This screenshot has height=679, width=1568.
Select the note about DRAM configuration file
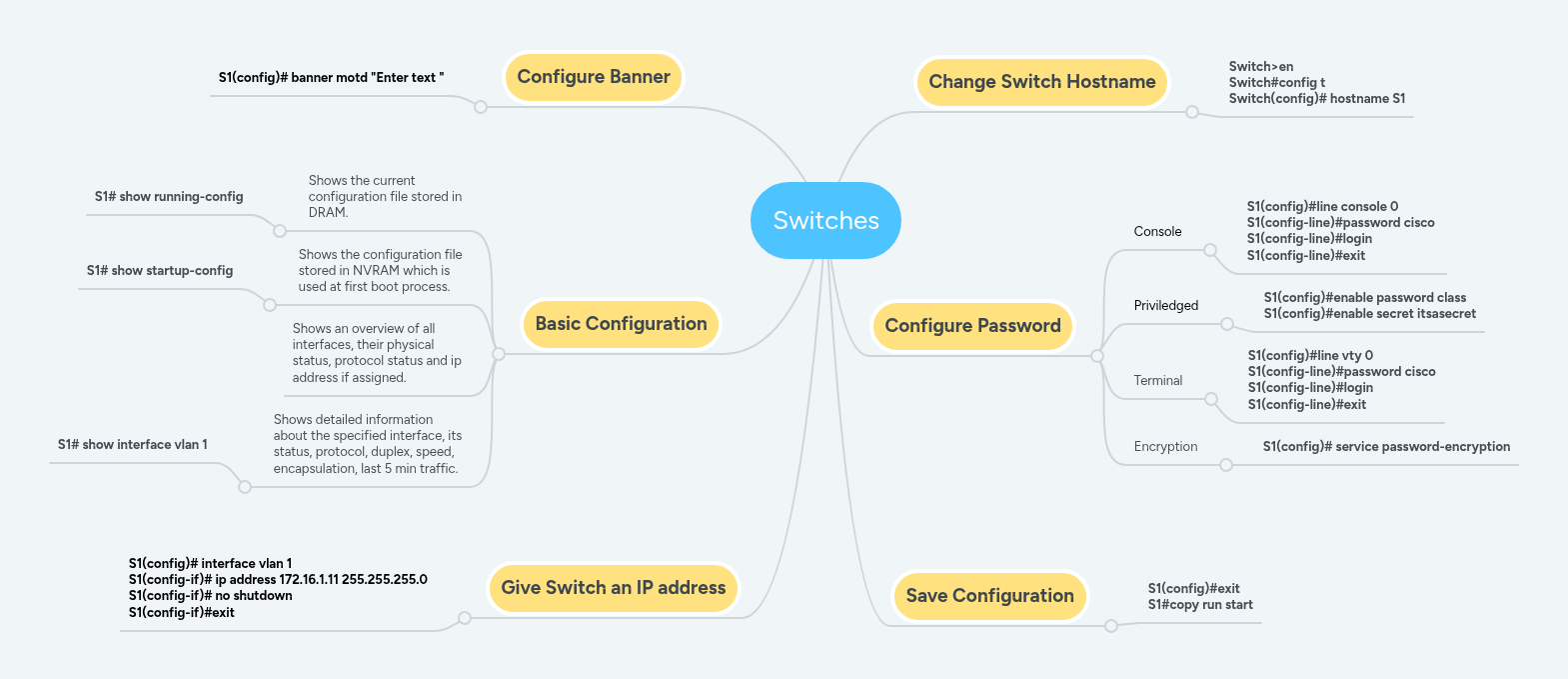click(386, 197)
